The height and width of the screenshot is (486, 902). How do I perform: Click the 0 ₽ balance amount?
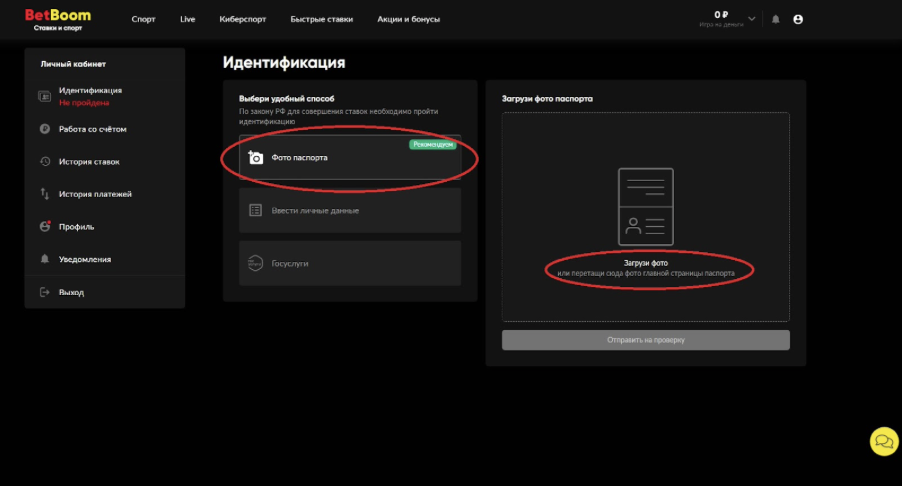coord(721,15)
